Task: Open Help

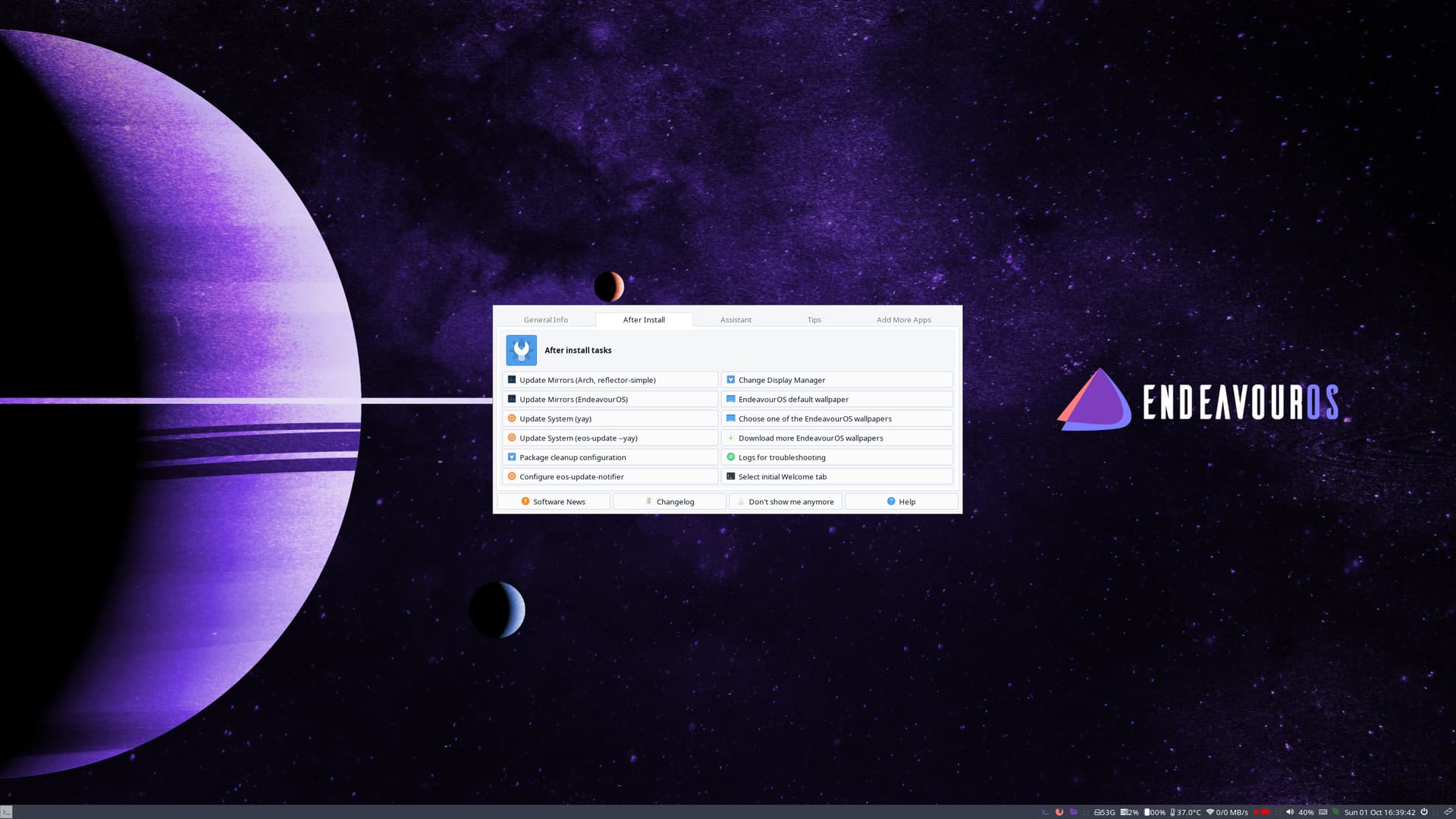Action: 902,501
